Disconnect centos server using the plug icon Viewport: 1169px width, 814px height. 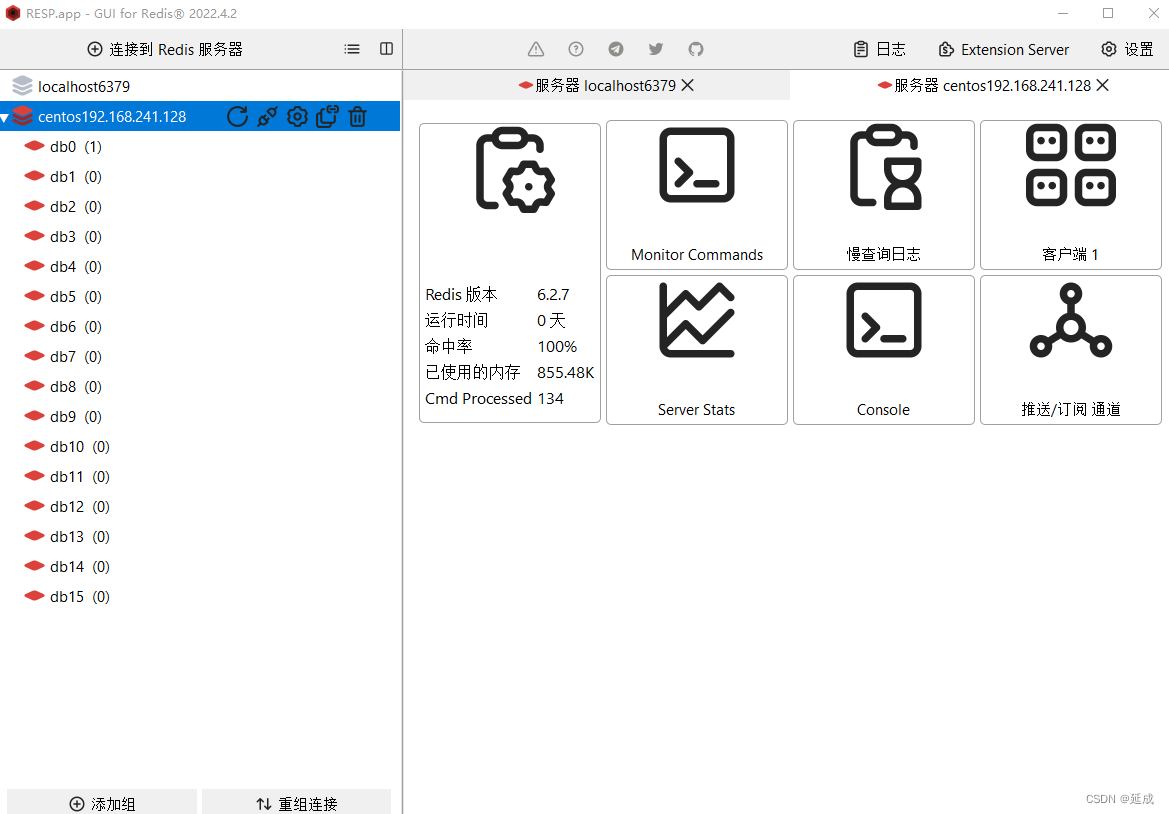267,117
